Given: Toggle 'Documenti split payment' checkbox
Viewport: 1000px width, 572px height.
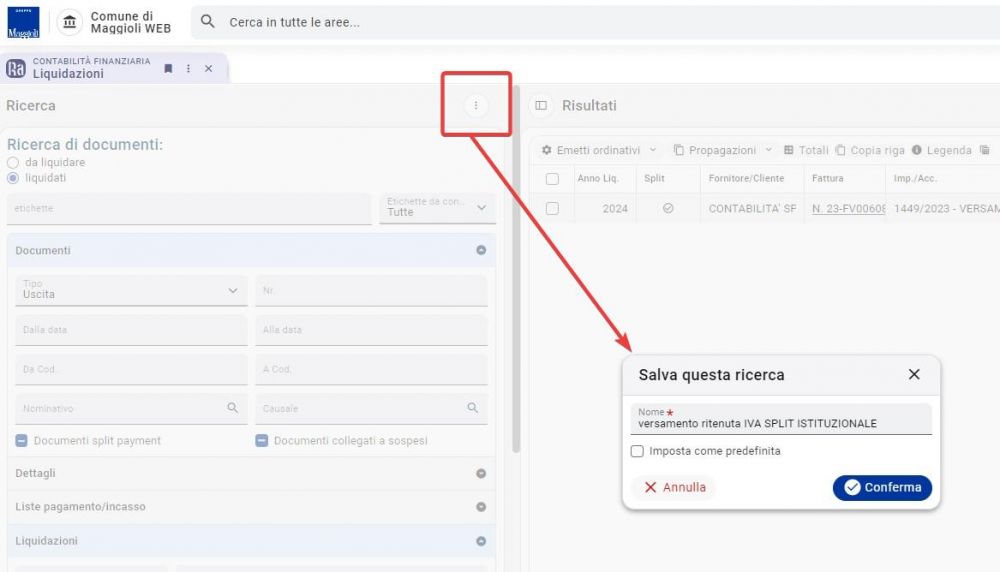Looking at the screenshot, I should click(22, 441).
